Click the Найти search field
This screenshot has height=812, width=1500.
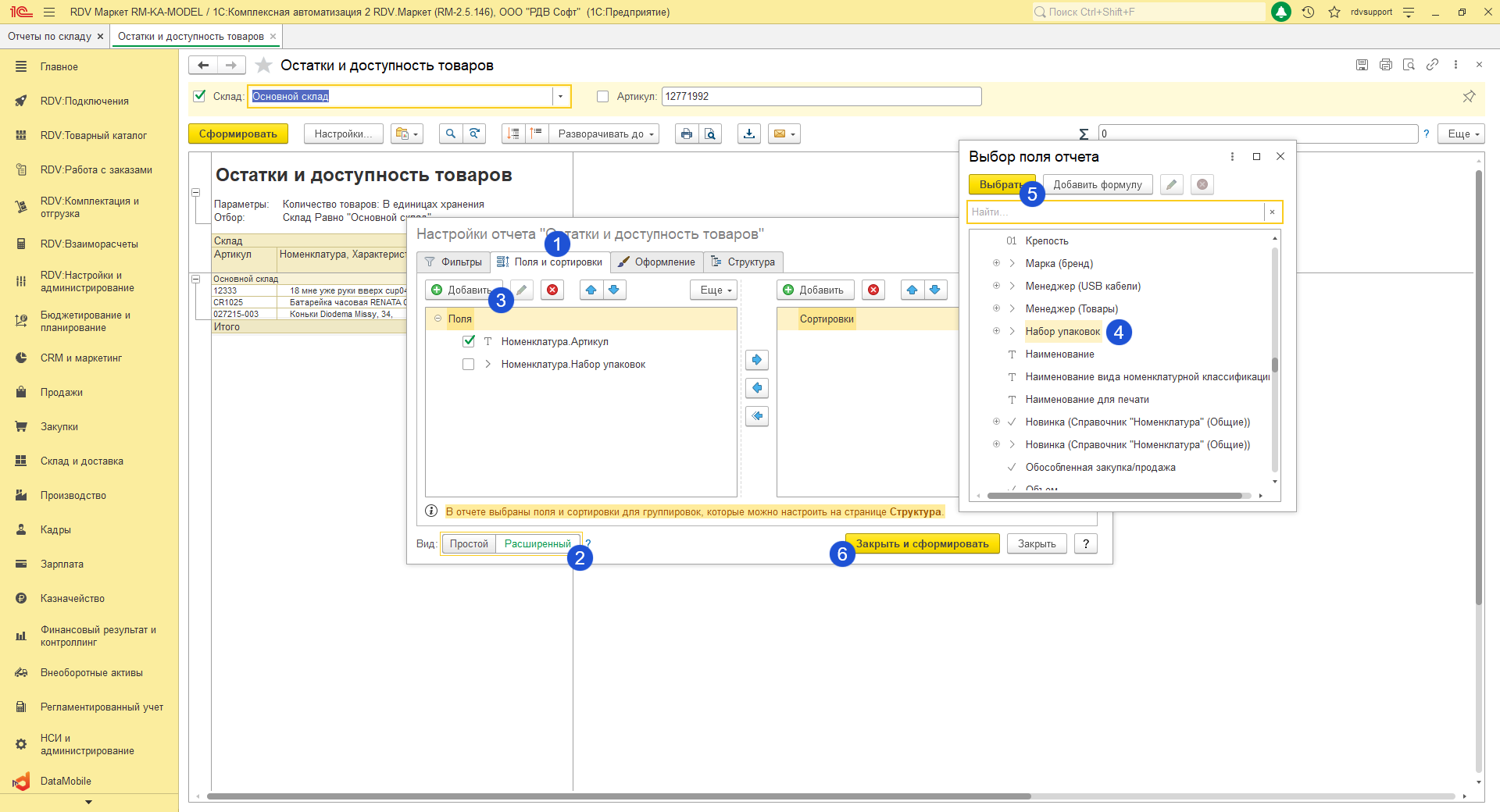pos(1115,212)
